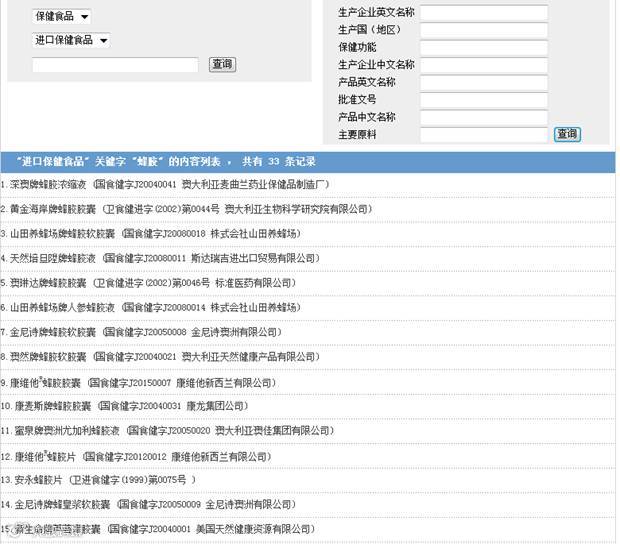Image resolution: width=620 pixels, height=544 pixels.
Task: Open result 11 蜜泉牌澳洲尤加利蜂胶液
Action: tap(167, 431)
